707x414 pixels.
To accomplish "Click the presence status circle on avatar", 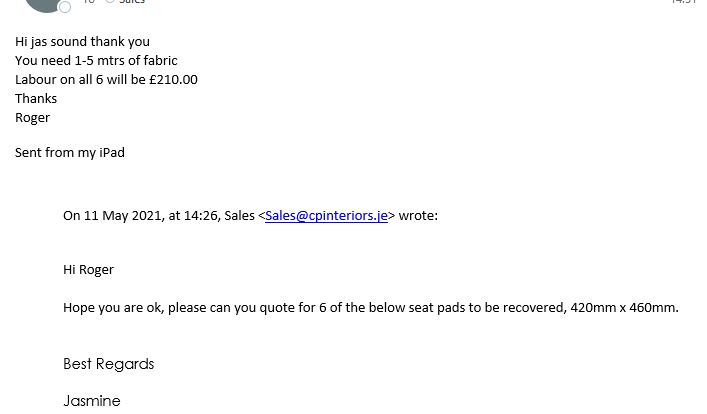I will coord(65,8).
